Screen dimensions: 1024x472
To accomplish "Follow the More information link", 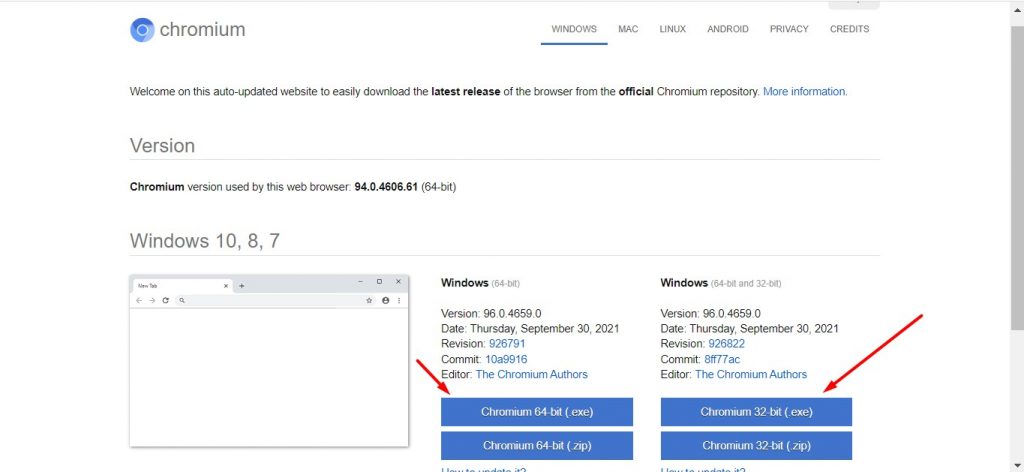I will (x=805, y=92).
